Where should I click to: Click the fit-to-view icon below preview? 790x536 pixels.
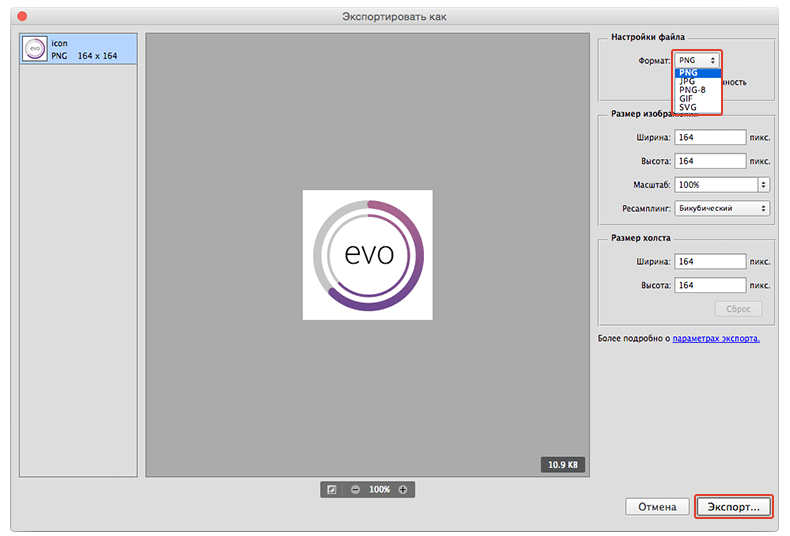(x=332, y=490)
